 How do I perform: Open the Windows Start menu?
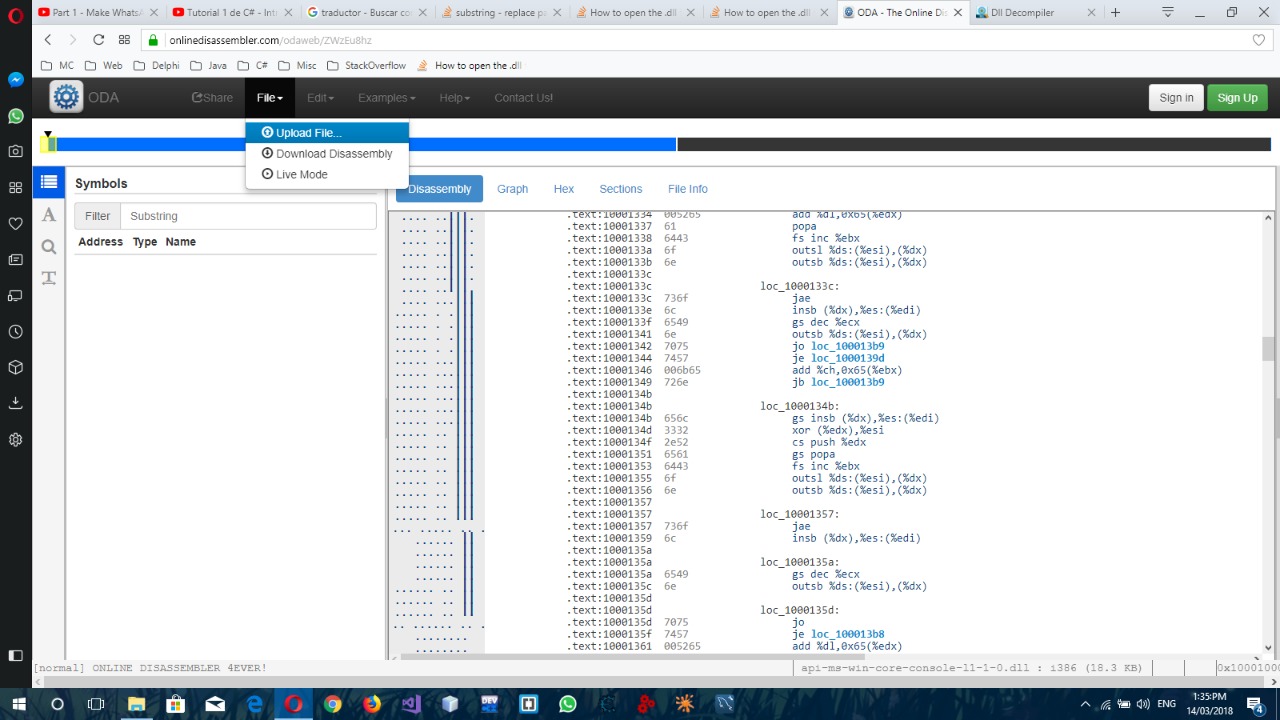point(18,704)
